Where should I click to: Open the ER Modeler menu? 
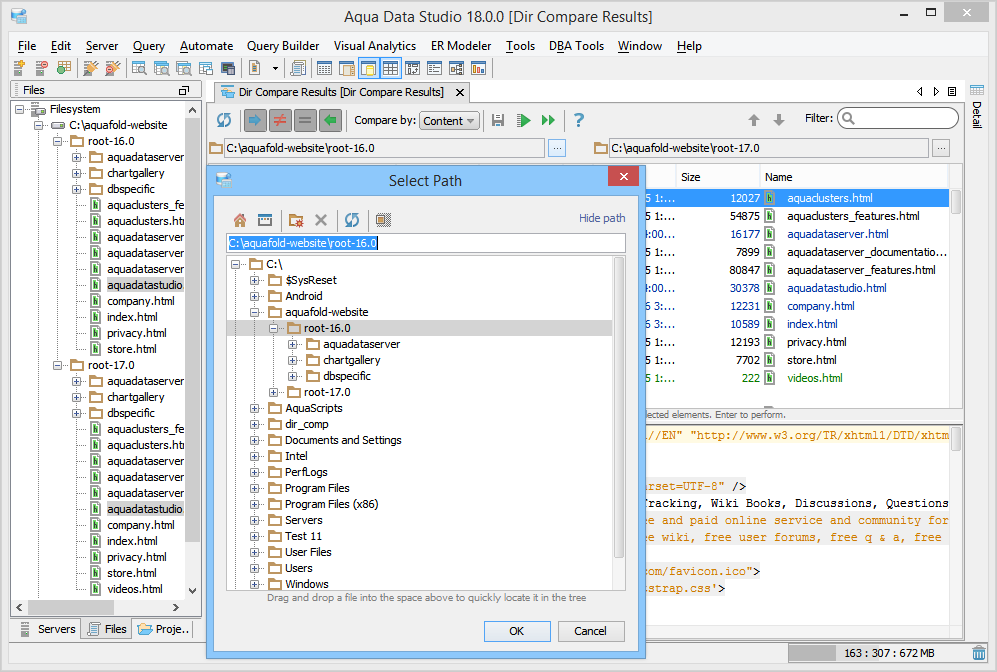coord(461,46)
